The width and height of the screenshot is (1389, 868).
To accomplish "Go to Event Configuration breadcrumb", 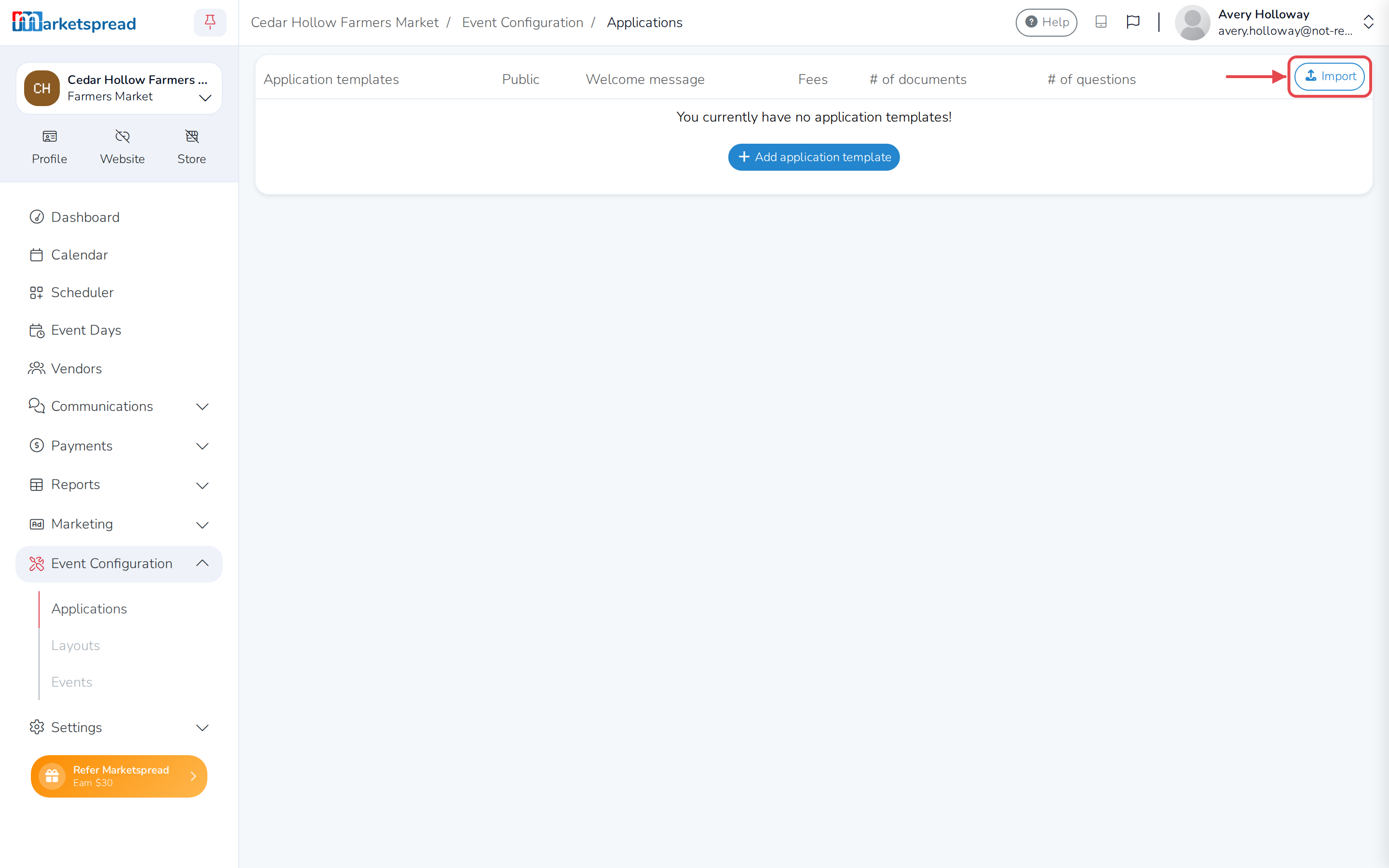I will tap(522, 22).
